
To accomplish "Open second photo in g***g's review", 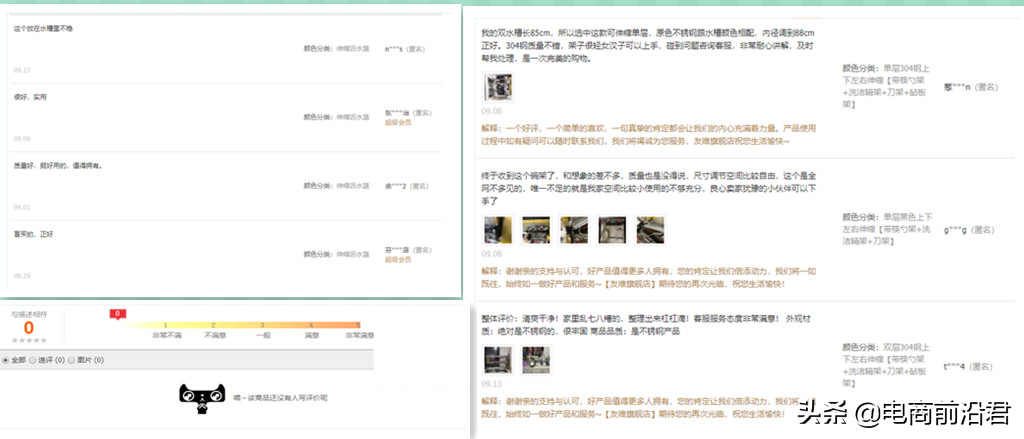I will pos(536,230).
